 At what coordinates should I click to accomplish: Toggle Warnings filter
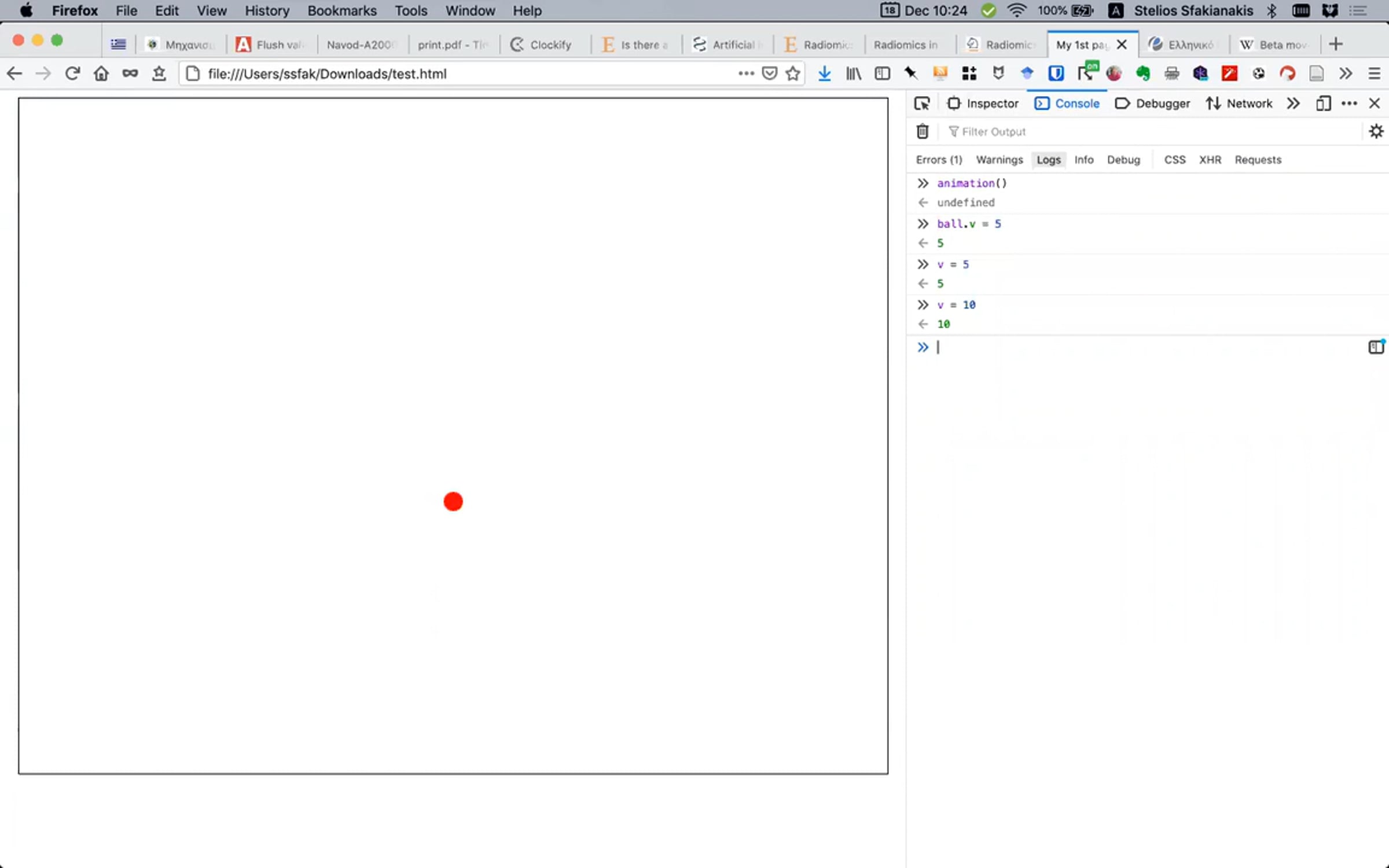click(x=1000, y=160)
